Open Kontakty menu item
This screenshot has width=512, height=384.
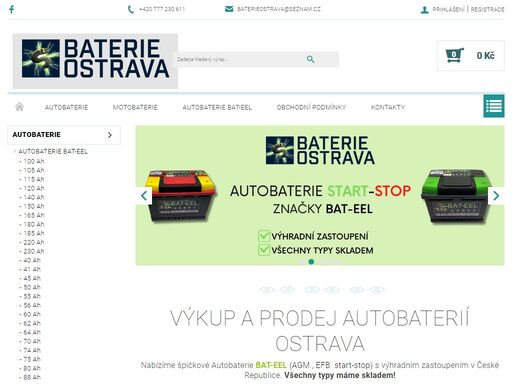(x=388, y=107)
